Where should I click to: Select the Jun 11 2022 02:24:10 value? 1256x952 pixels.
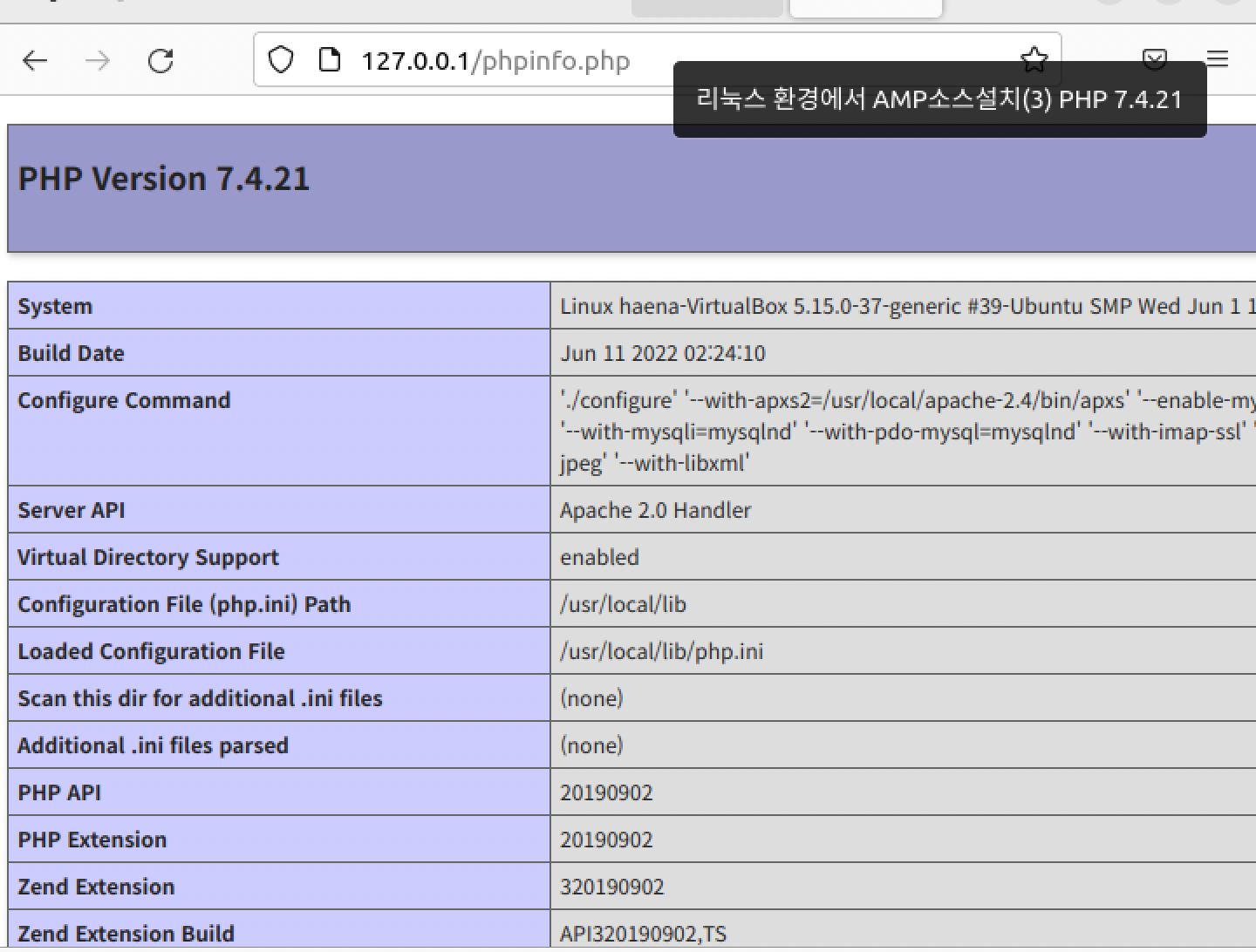click(663, 353)
